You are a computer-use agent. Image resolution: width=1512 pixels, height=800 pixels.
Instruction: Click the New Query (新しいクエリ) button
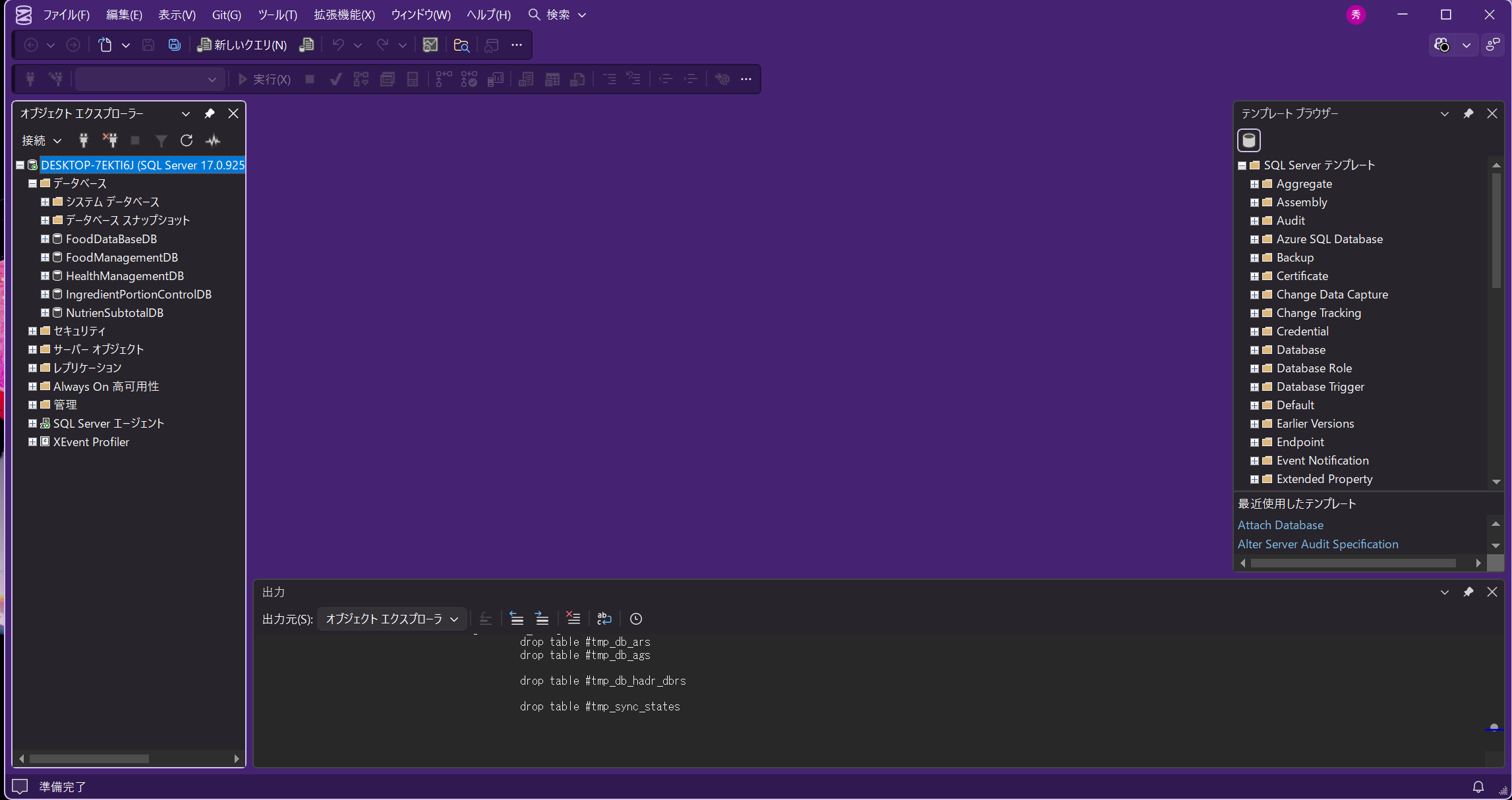coord(242,45)
